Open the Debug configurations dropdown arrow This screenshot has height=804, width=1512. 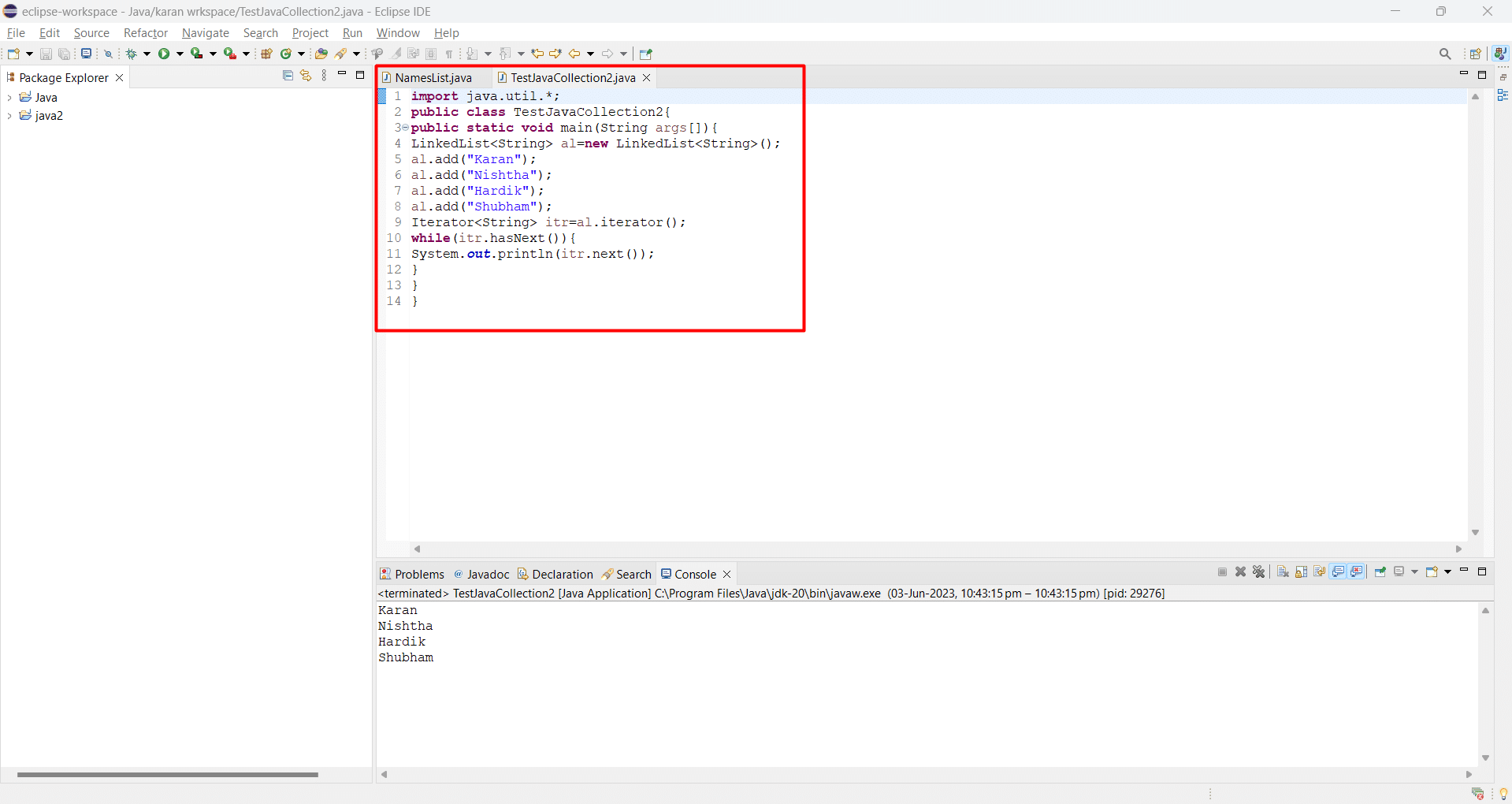[147, 54]
